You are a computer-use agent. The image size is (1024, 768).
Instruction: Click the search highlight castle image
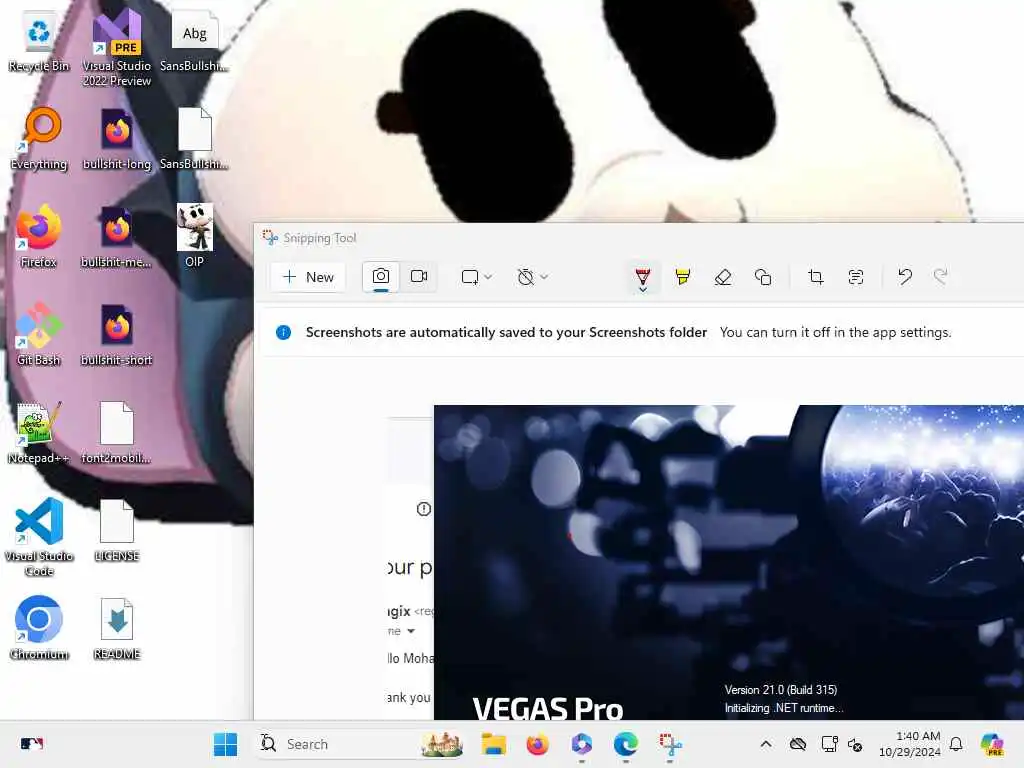tap(442, 744)
